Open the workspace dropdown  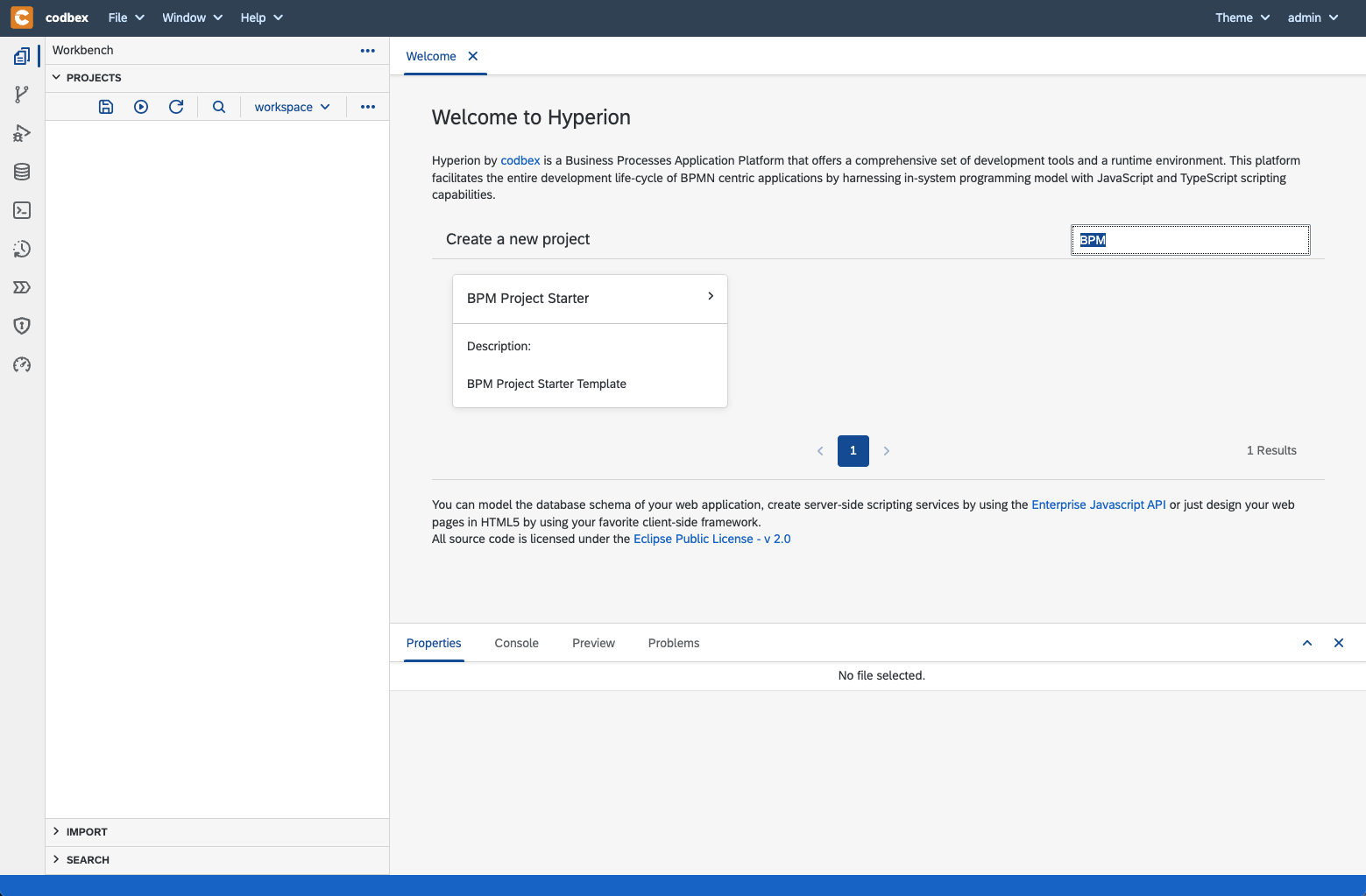pos(293,107)
